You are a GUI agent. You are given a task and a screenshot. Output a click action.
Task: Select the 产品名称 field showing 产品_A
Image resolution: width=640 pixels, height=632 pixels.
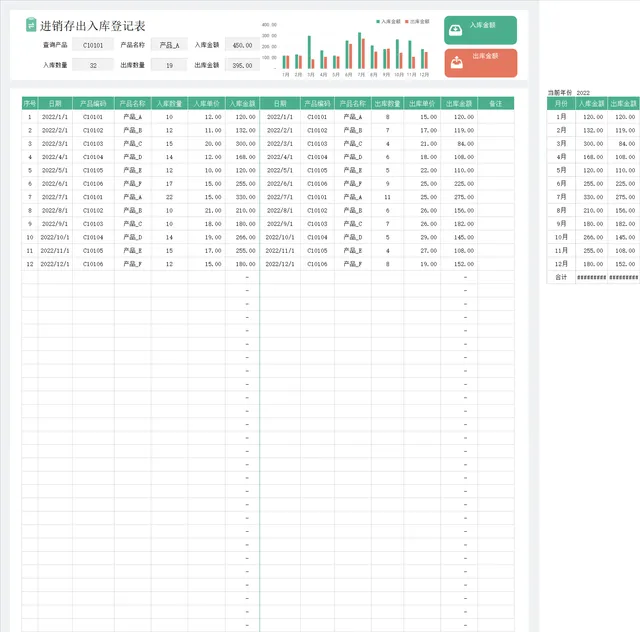pyautogui.click(x=169, y=45)
